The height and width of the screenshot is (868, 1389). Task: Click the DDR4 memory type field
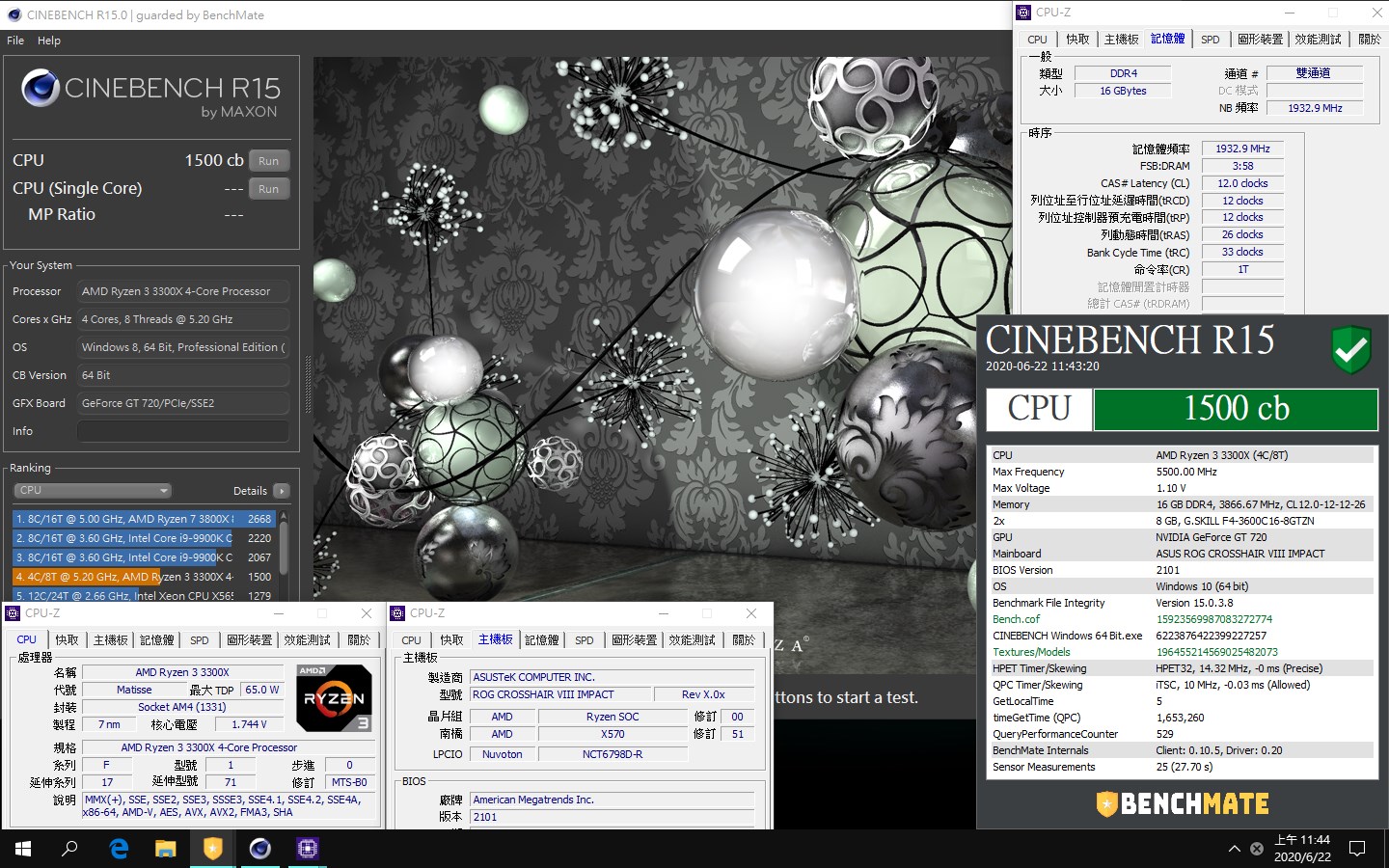pos(1123,73)
